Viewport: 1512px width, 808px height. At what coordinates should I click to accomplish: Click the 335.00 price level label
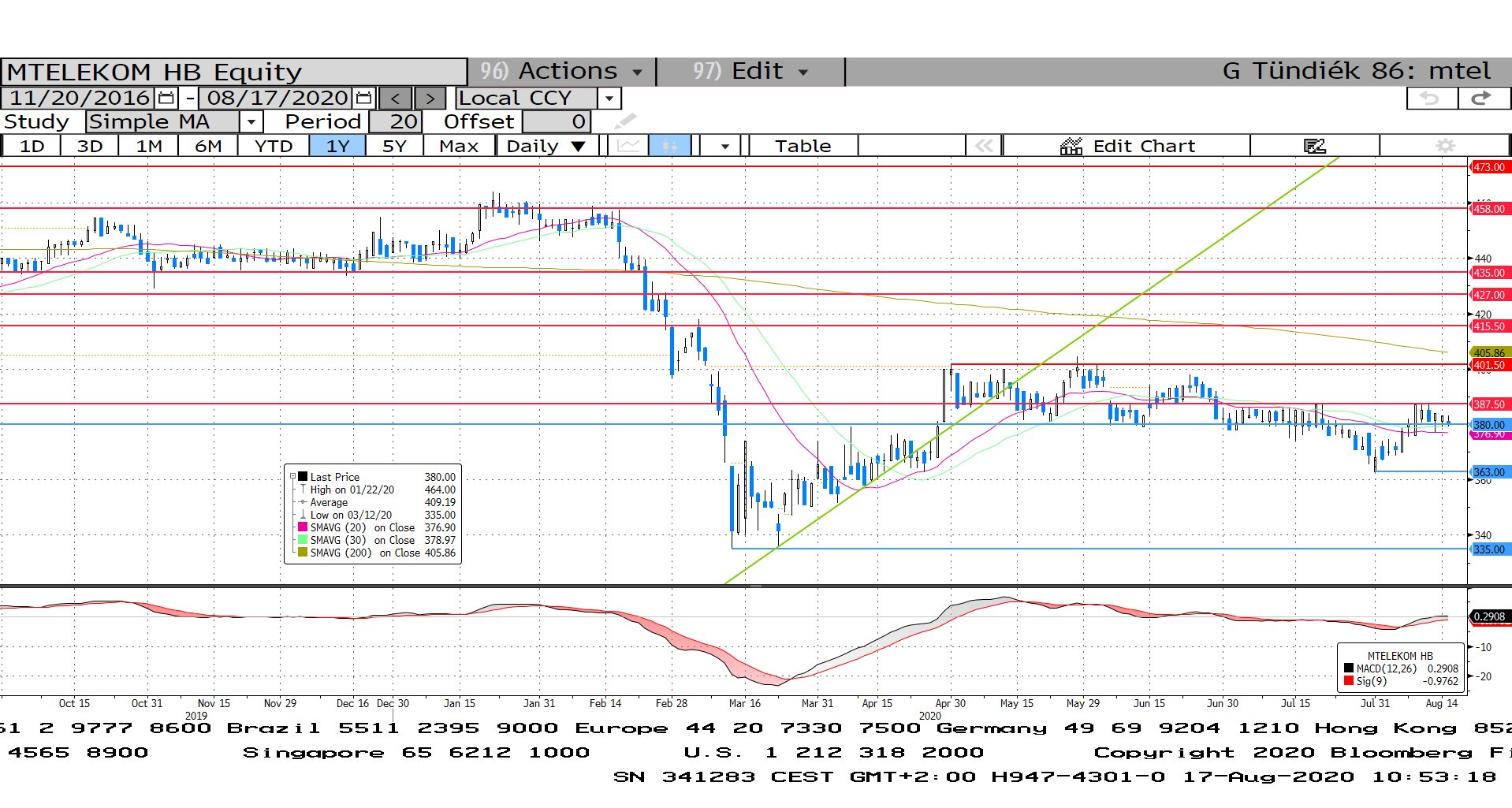click(1489, 549)
